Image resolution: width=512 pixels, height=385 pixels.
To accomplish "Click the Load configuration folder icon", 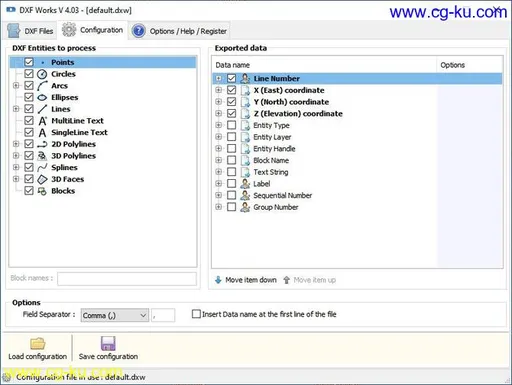I will pyautogui.click(x=38, y=343).
